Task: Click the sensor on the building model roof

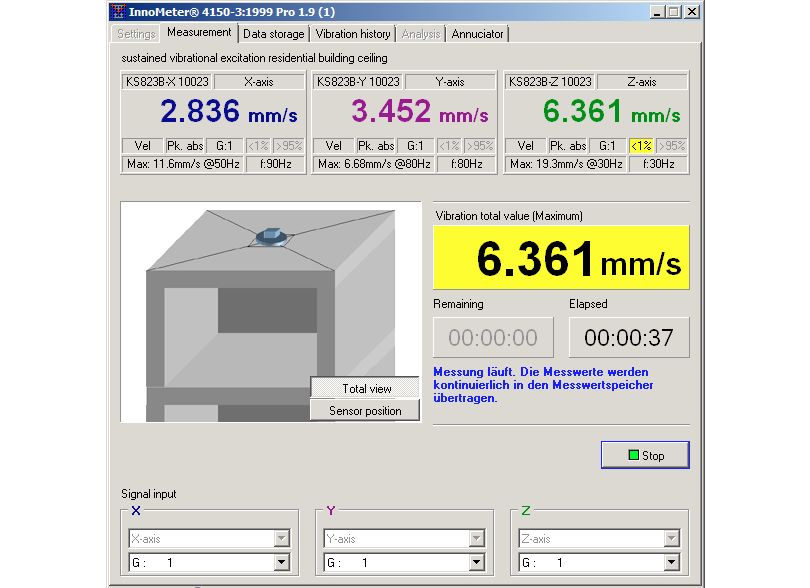Action: [x=270, y=237]
